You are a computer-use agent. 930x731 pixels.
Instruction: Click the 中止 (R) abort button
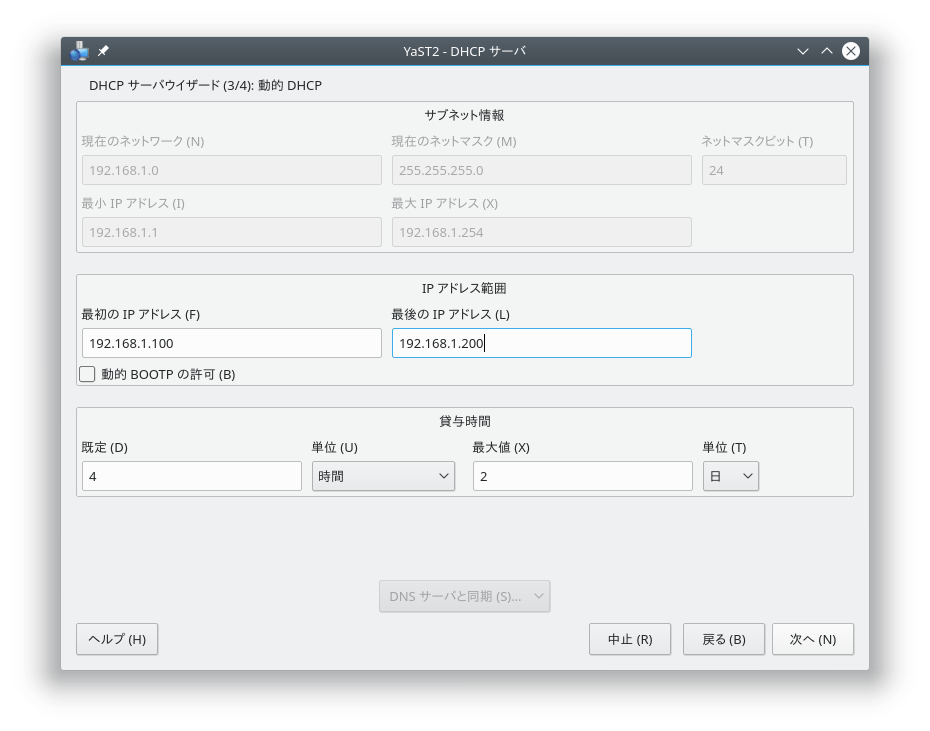(629, 639)
